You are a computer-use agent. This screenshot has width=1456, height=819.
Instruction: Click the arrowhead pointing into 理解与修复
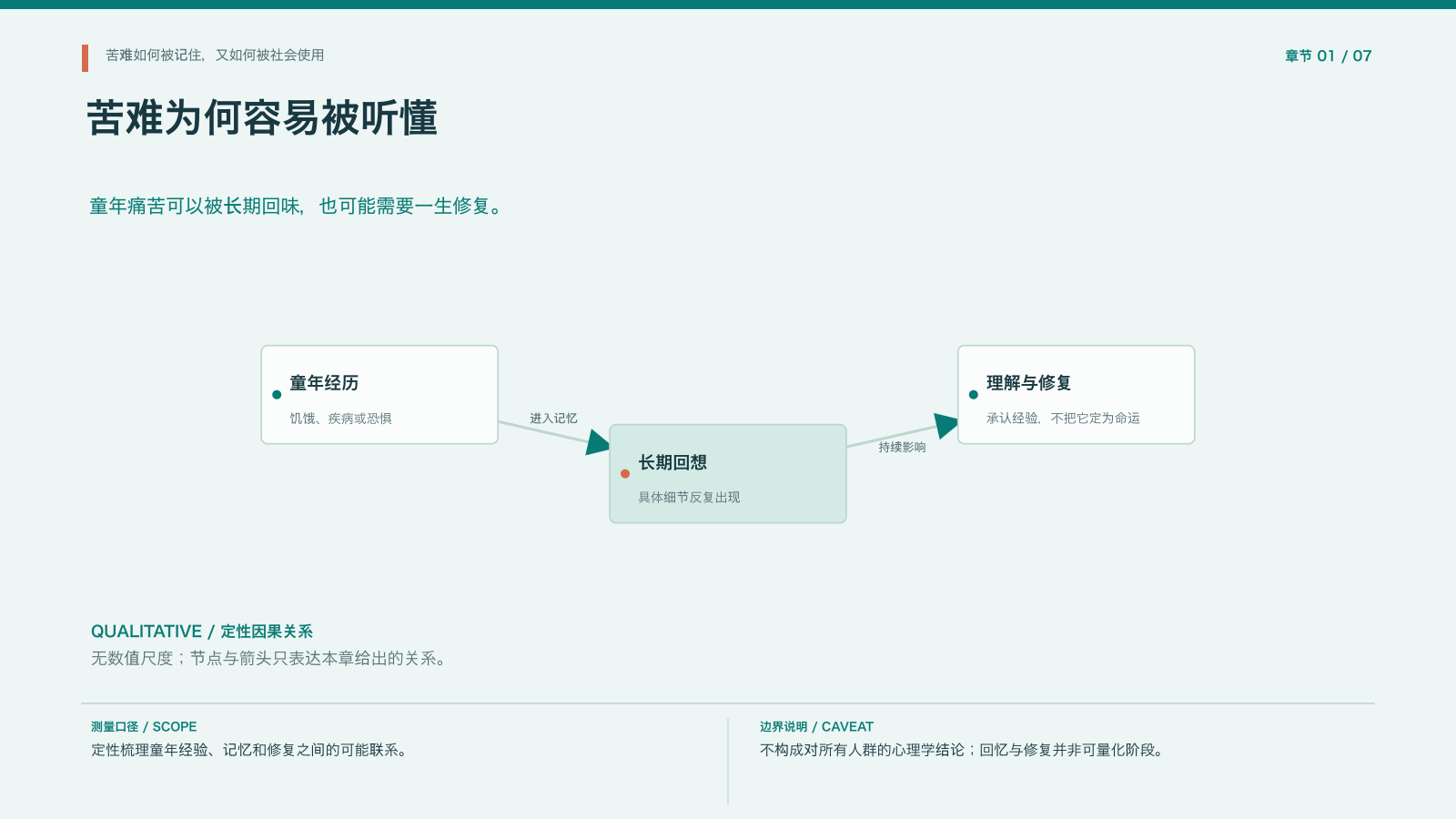pos(946,425)
